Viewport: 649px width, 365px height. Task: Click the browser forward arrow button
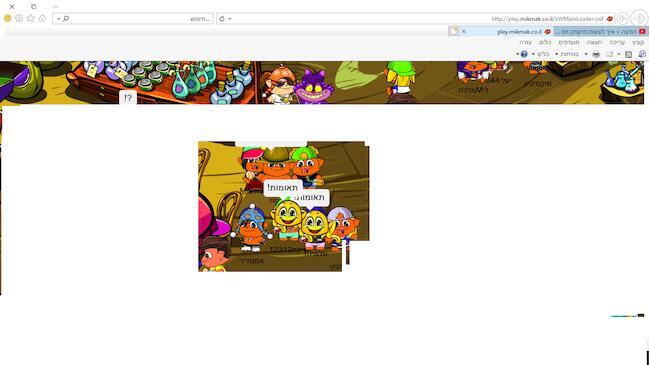[x=623, y=18]
